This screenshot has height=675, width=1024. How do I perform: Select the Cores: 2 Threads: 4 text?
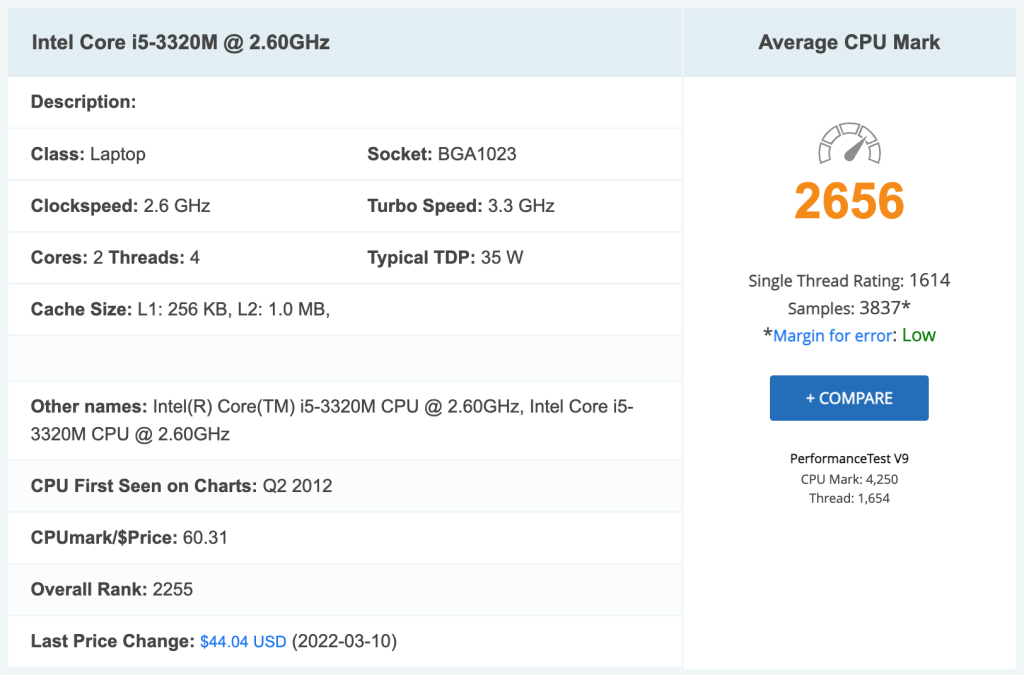coord(115,257)
